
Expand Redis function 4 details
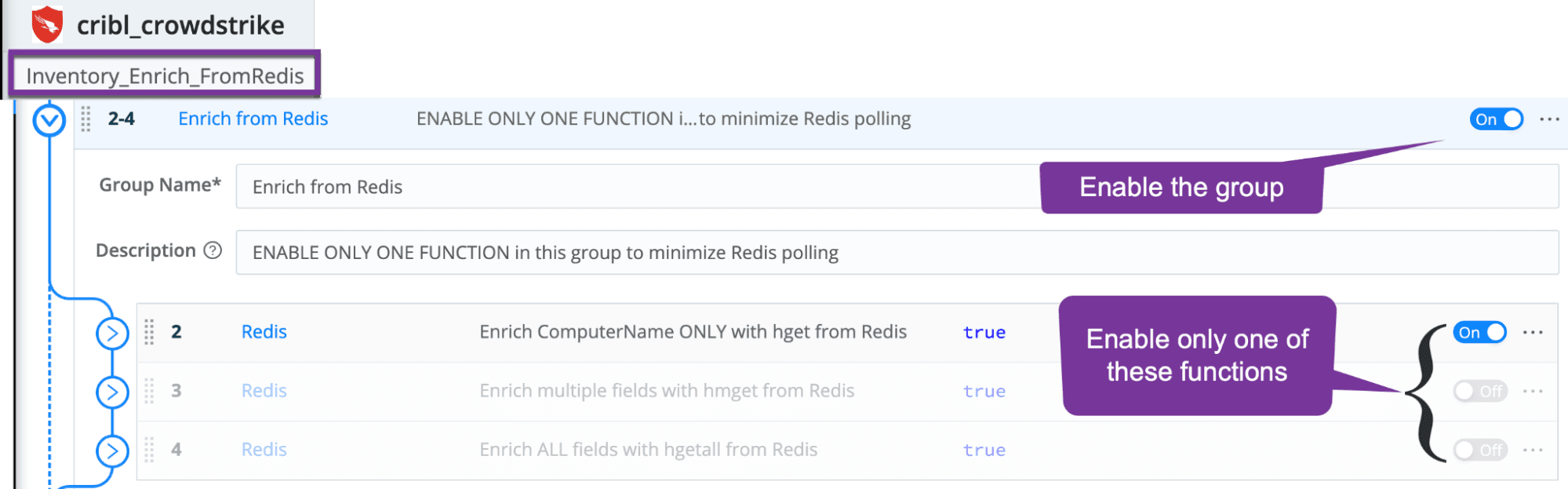(112, 451)
